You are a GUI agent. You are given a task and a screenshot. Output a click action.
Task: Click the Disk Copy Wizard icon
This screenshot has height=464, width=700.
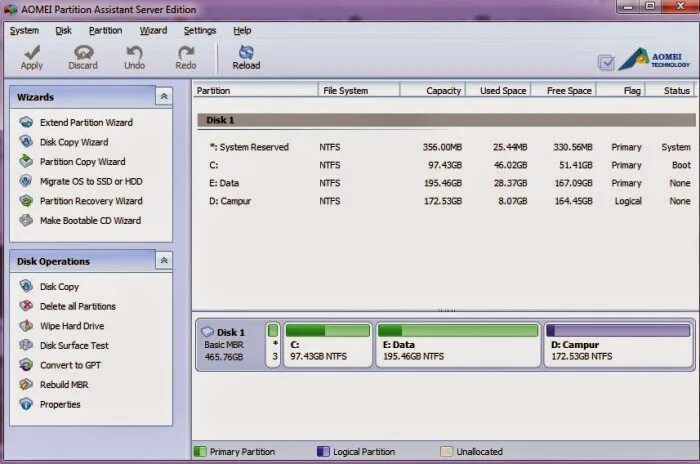[26, 142]
